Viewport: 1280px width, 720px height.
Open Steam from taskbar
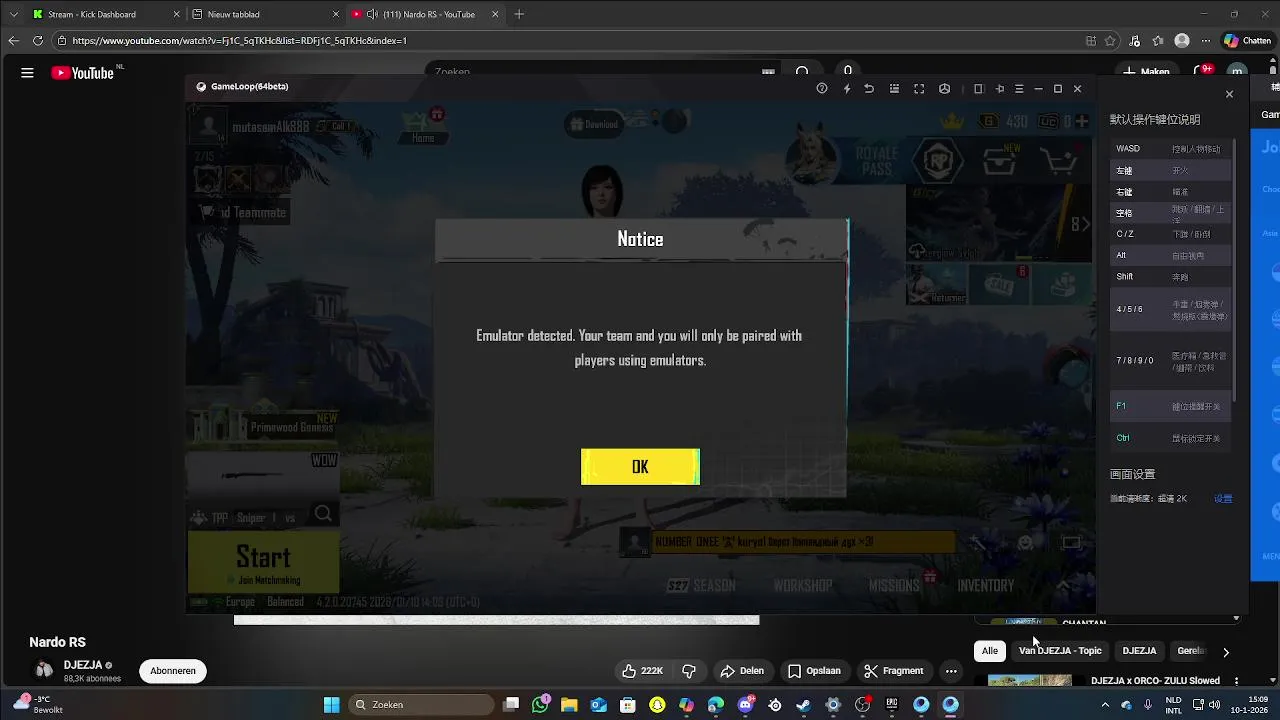803,705
